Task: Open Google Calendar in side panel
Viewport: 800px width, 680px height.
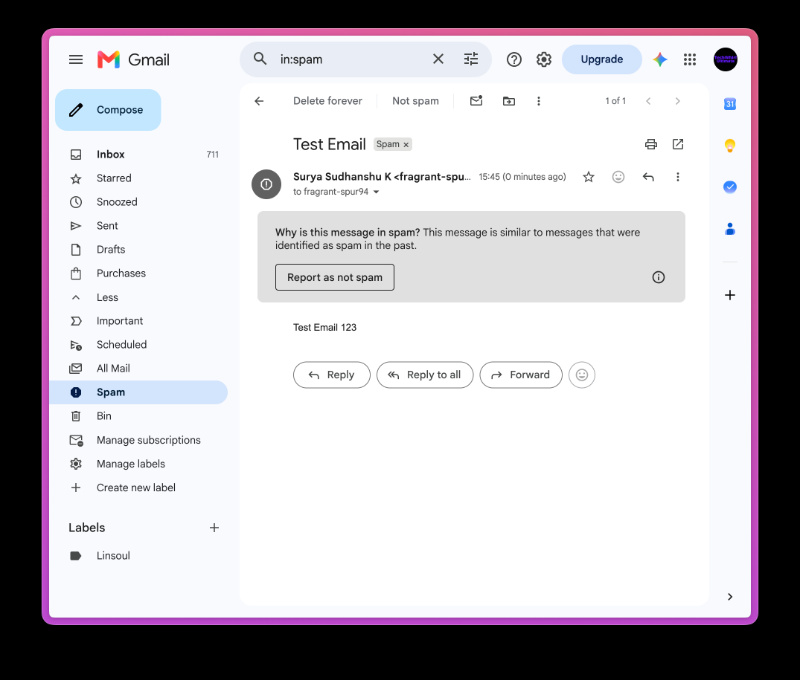Action: click(730, 104)
